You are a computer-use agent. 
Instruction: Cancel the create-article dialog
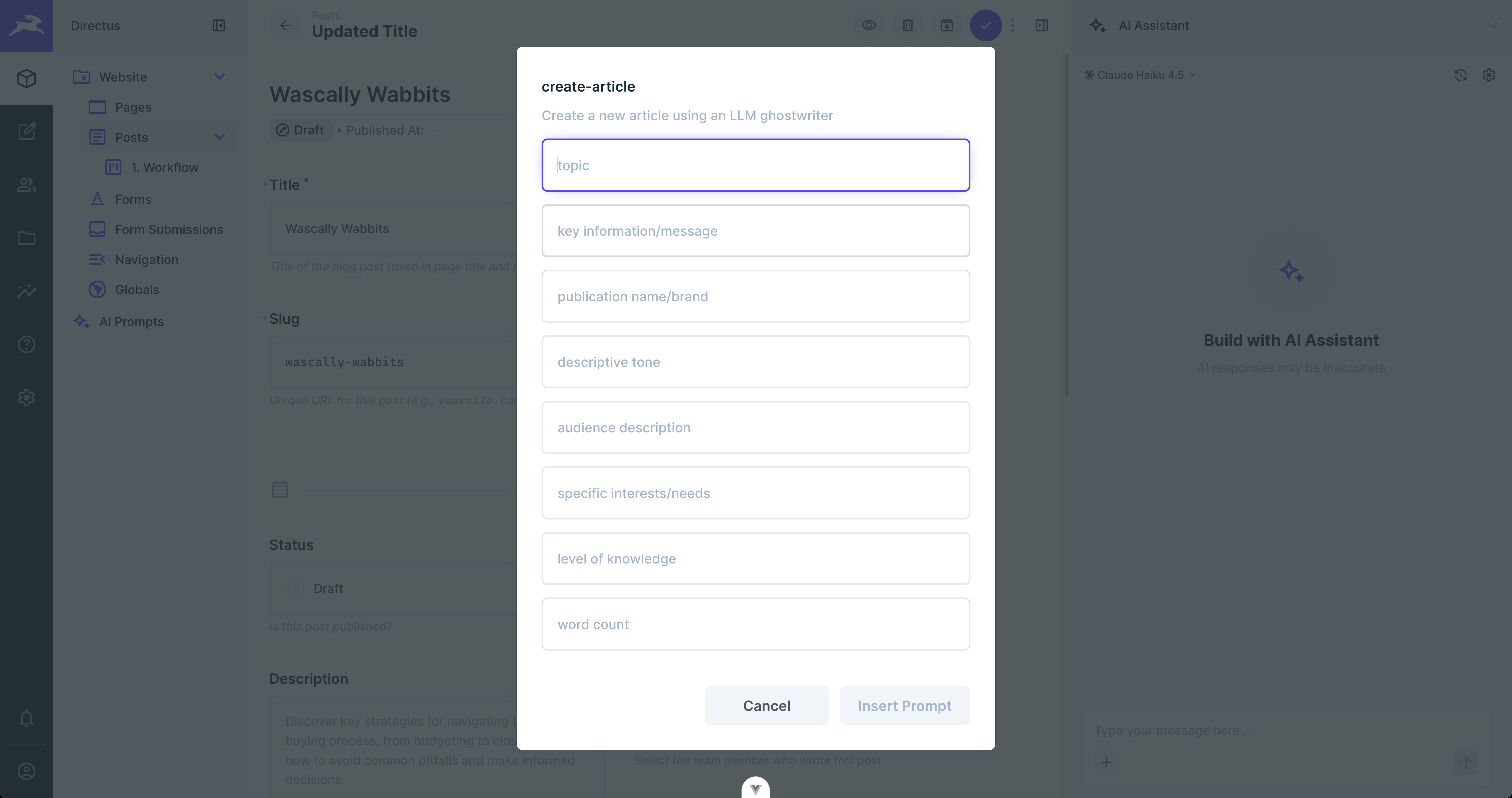(767, 705)
